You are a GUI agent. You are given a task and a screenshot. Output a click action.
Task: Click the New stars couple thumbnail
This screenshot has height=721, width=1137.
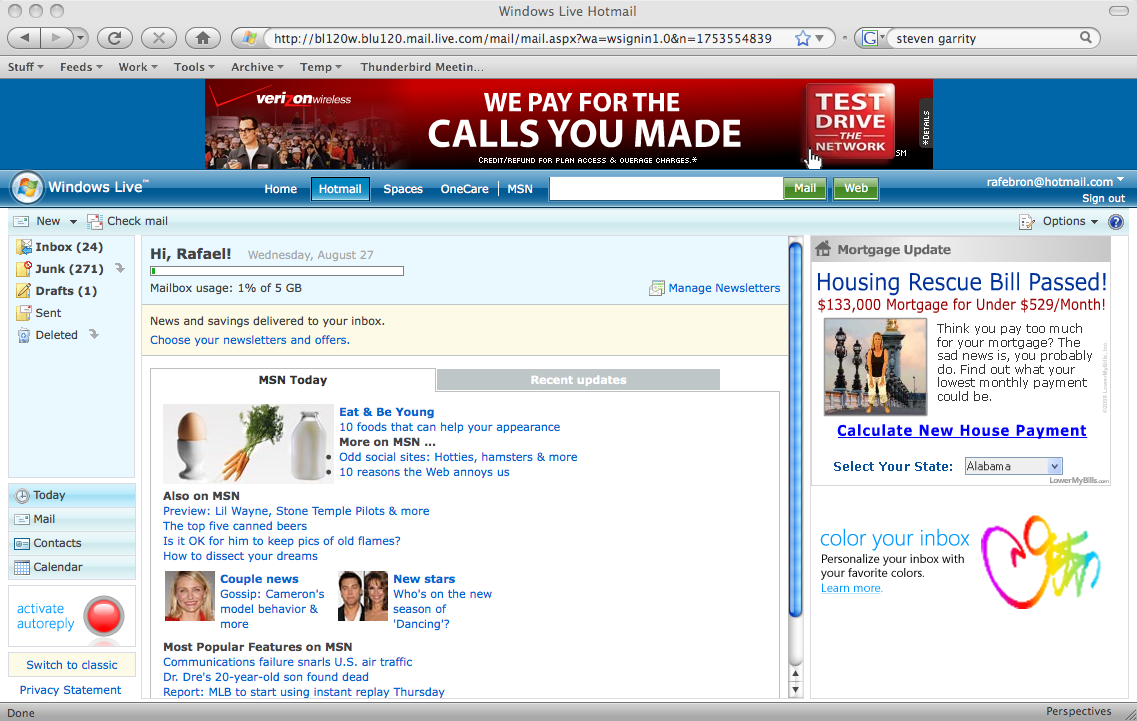click(363, 596)
